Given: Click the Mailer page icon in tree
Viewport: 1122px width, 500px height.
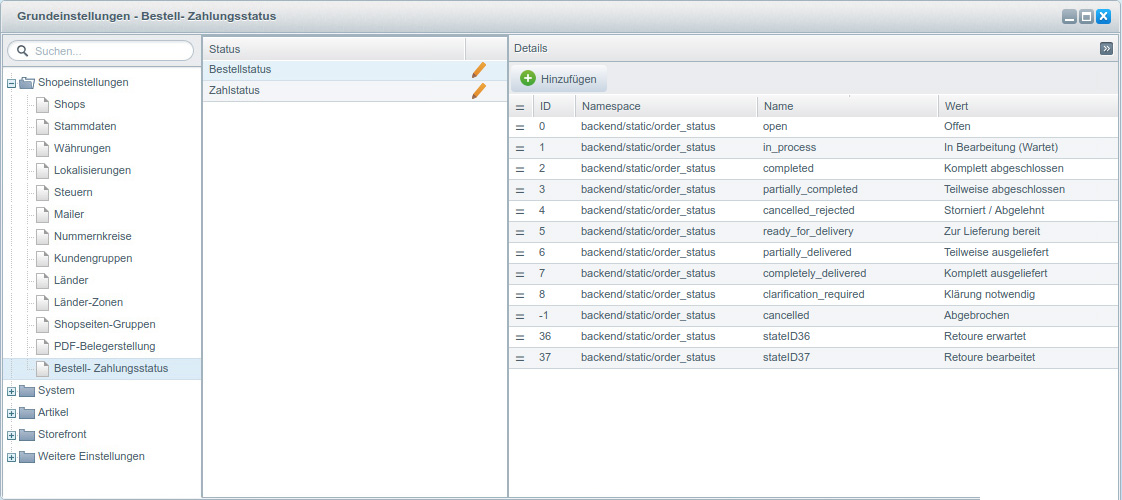Looking at the screenshot, I should pos(42,214).
